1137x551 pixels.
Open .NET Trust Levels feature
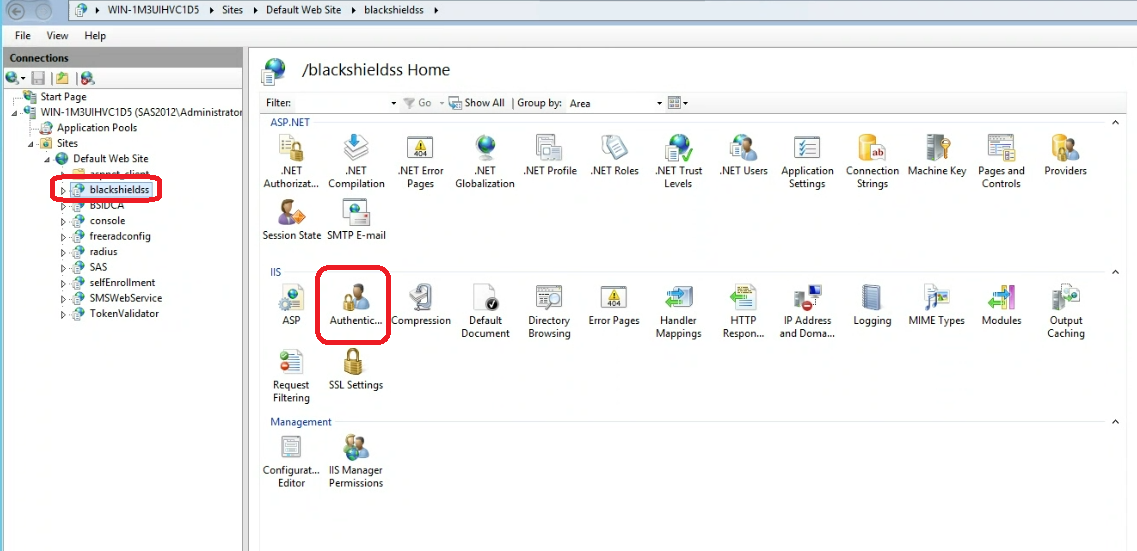pyautogui.click(x=679, y=162)
